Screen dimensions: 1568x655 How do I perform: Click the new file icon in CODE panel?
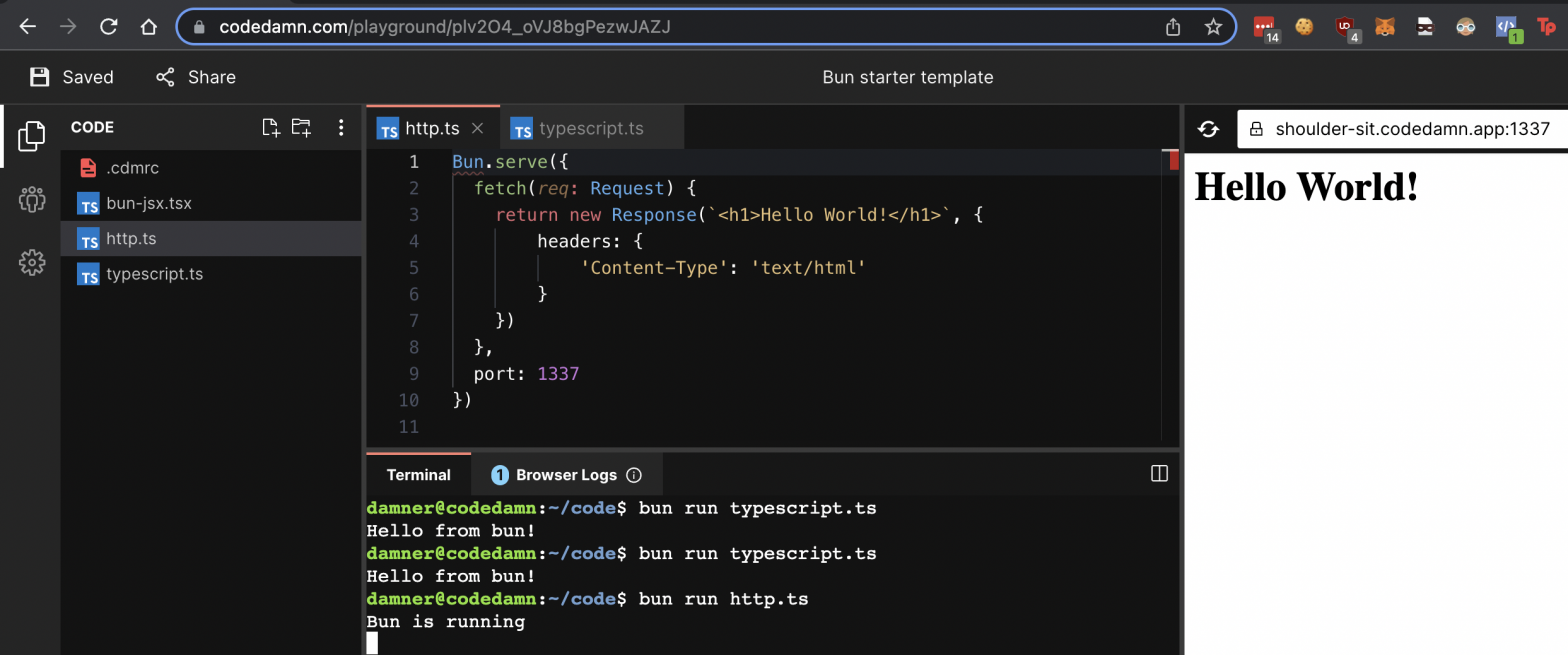pos(270,127)
